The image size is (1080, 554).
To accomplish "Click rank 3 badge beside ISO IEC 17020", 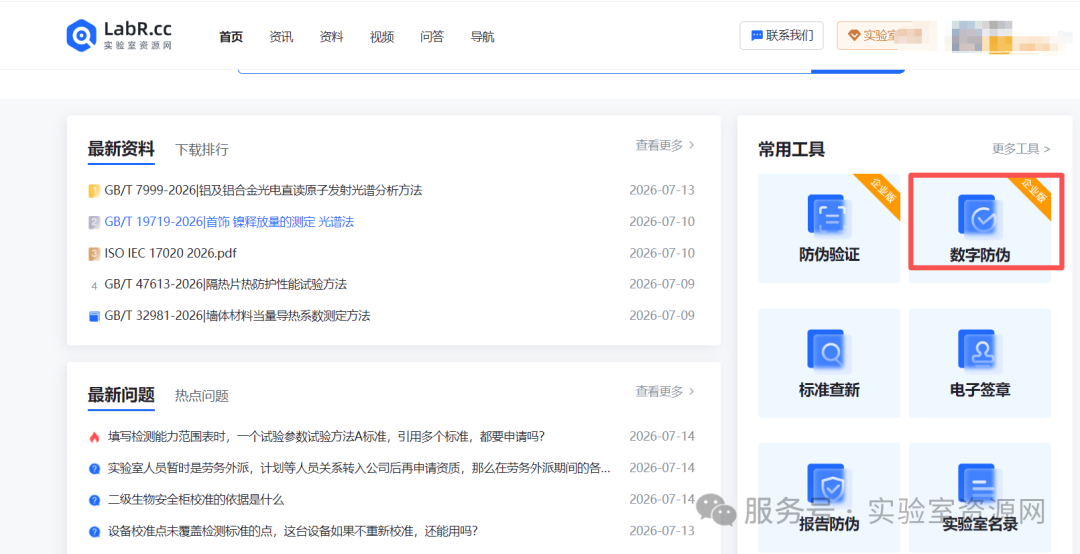I will point(94,254).
